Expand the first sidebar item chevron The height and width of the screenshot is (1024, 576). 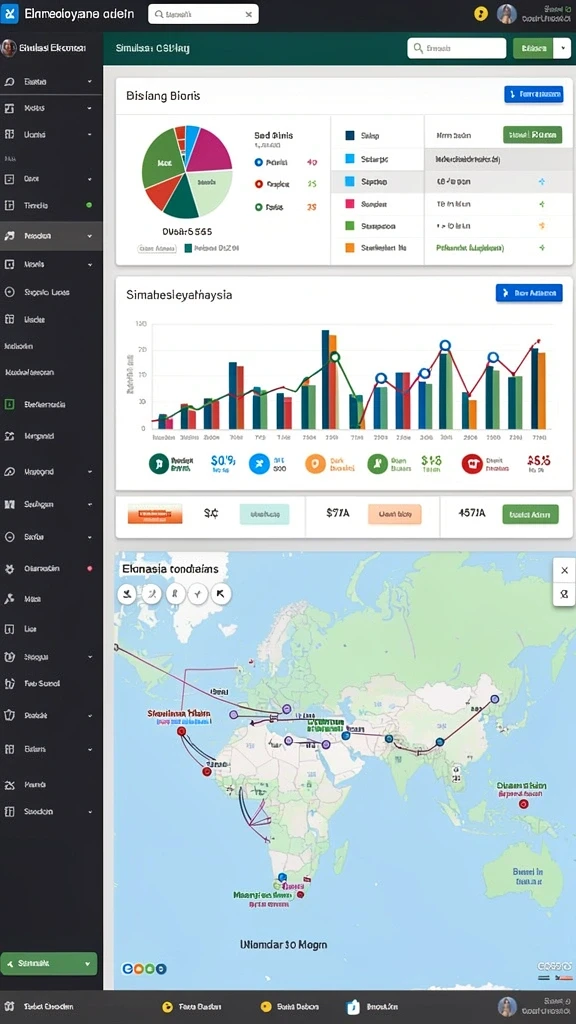pyautogui.click(x=89, y=82)
